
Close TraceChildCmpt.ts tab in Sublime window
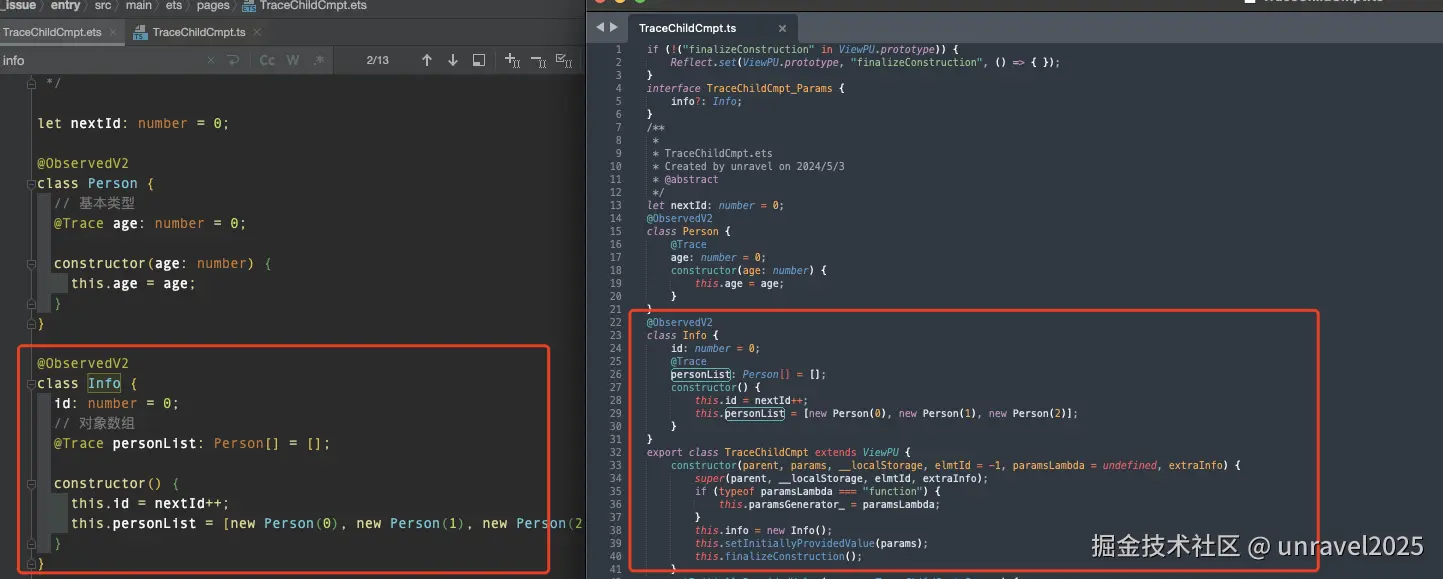pyautogui.click(x=782, y=29)
